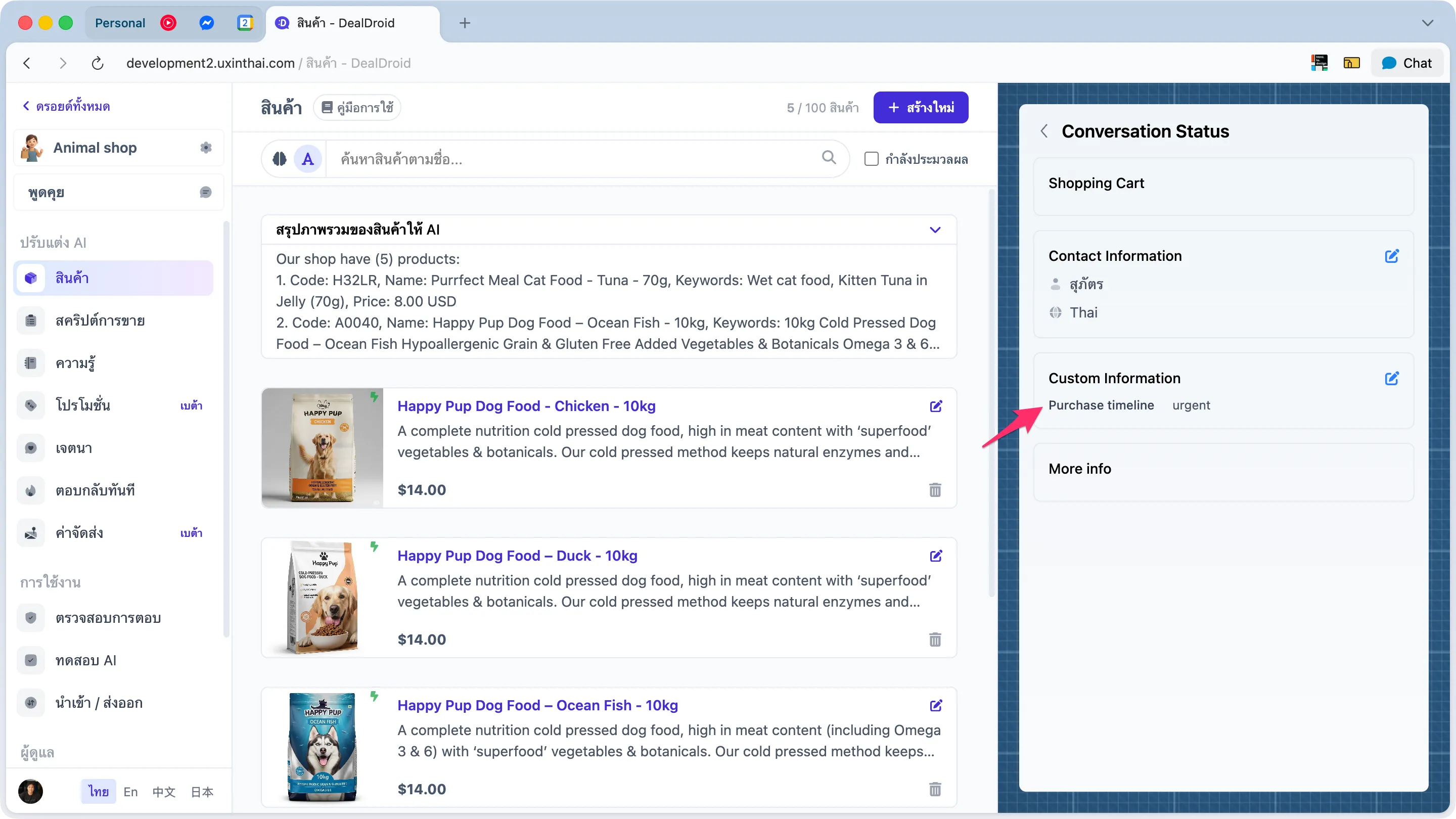Screen dimensions: 1456x819
Task: Open โปรโมชั่น from the sidebar menu
Action: point(83,405)
